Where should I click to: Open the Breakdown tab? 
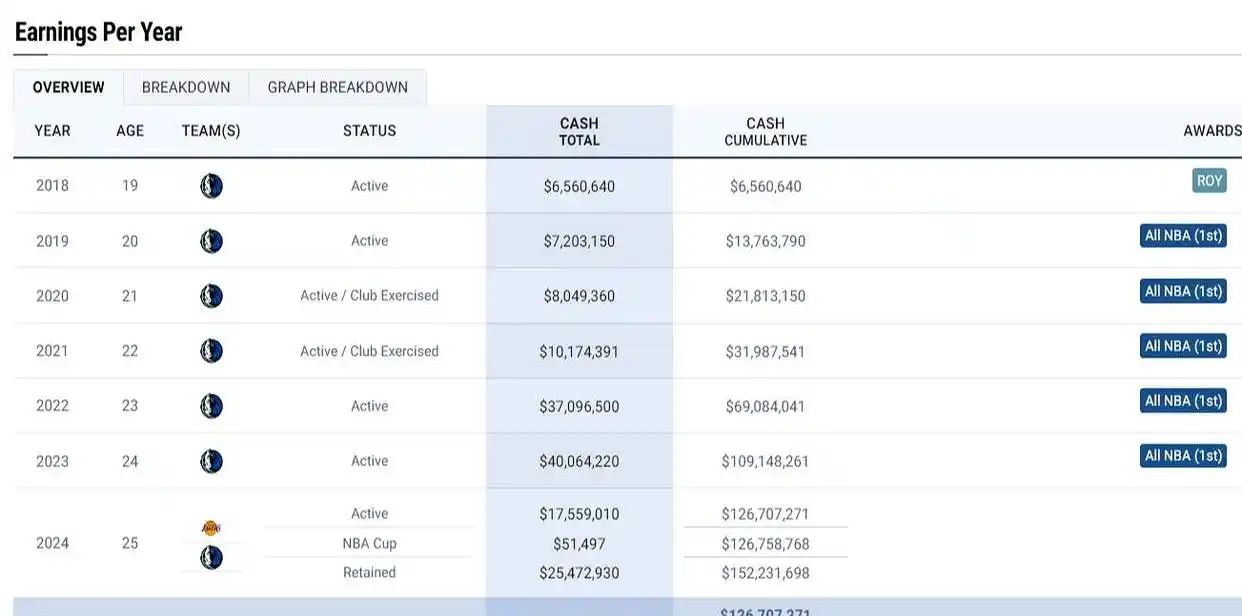click(186, 87)
